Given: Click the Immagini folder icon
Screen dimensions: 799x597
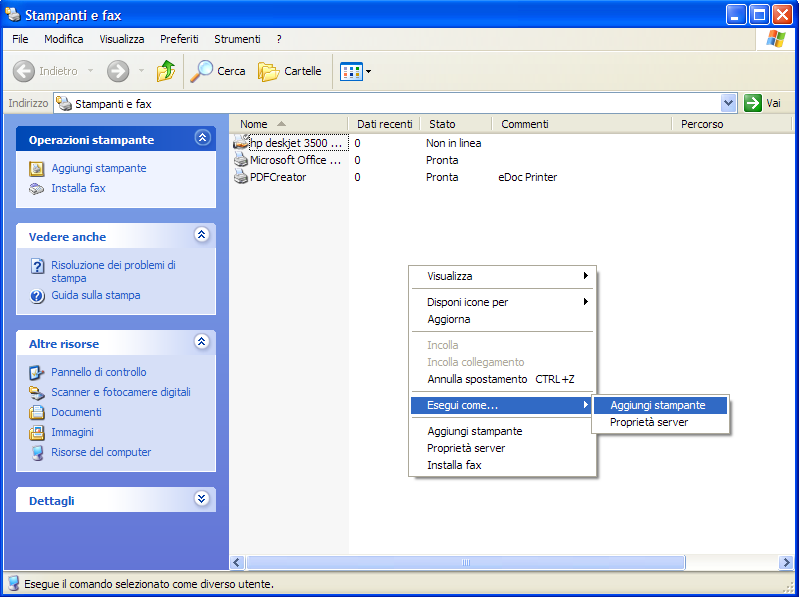Looking at the screenshot, I should coord(36,432).
